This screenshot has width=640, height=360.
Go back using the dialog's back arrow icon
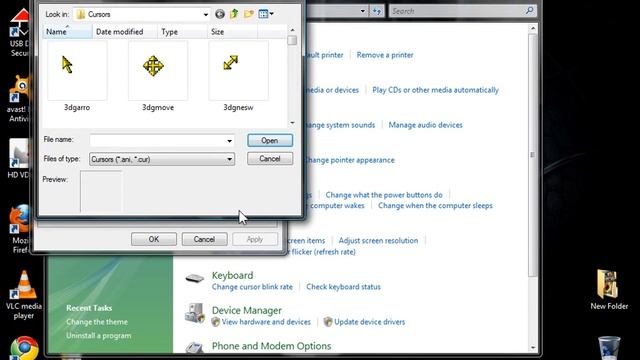pos(220,14)
